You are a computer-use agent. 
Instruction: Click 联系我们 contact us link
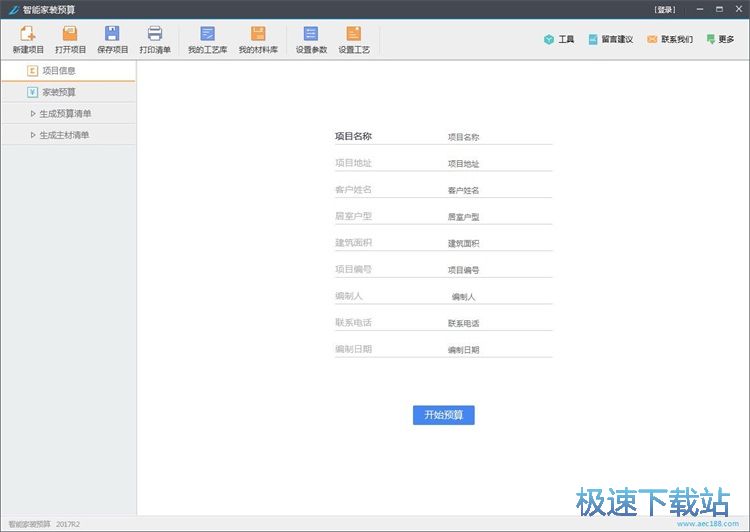pos(669,40)
